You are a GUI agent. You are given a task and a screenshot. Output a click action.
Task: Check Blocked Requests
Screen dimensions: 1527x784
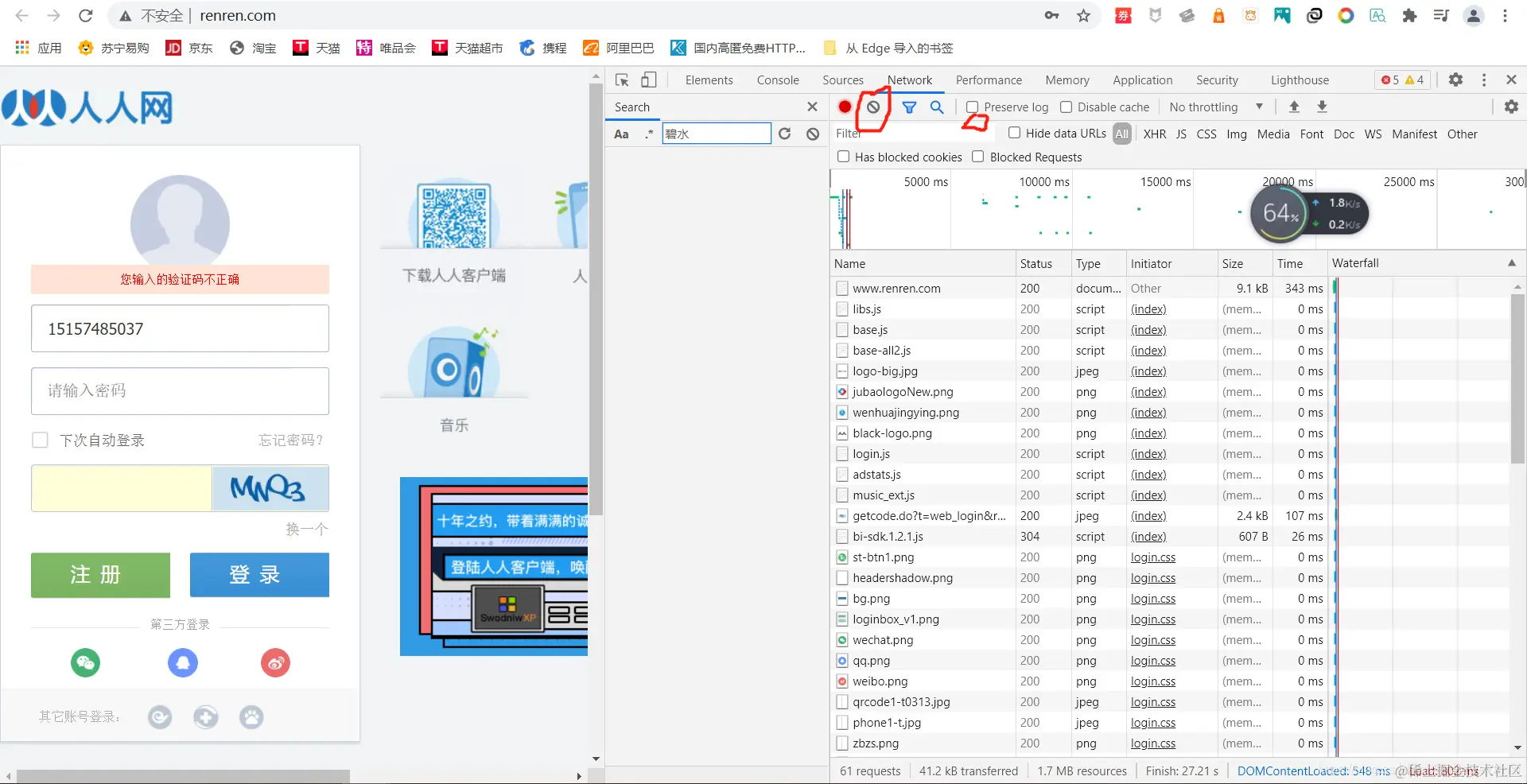(x=978, y=157)
